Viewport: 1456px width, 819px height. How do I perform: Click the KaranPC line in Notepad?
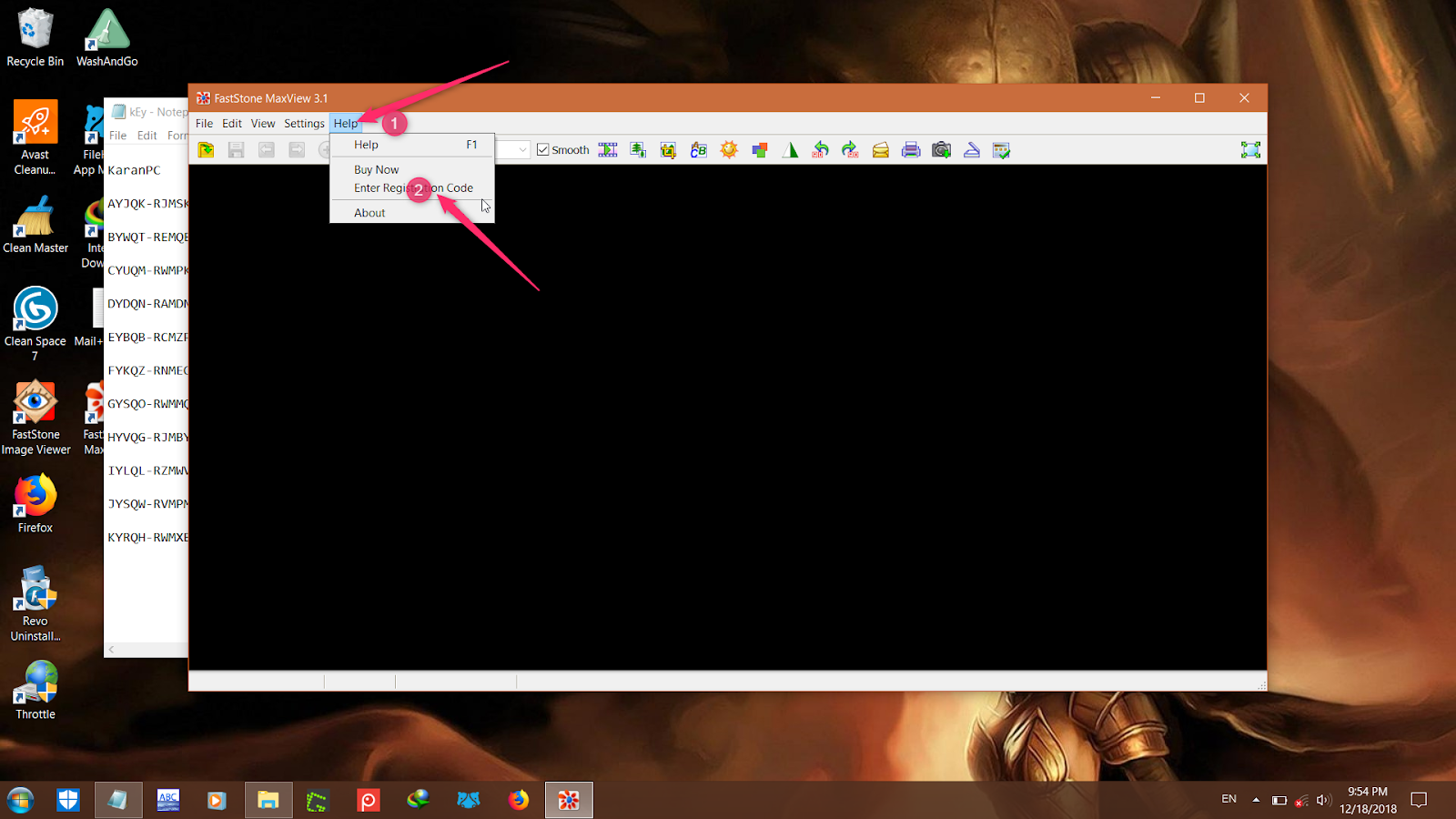coord(134,170)
